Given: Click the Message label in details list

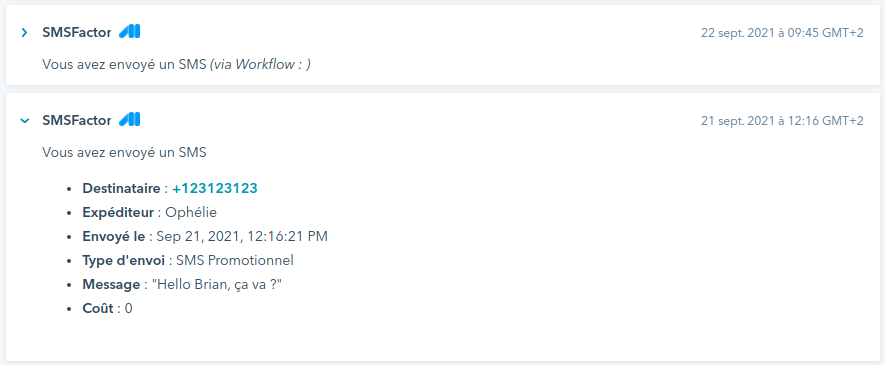Looking at the screenshot, I should pos(111,285).
